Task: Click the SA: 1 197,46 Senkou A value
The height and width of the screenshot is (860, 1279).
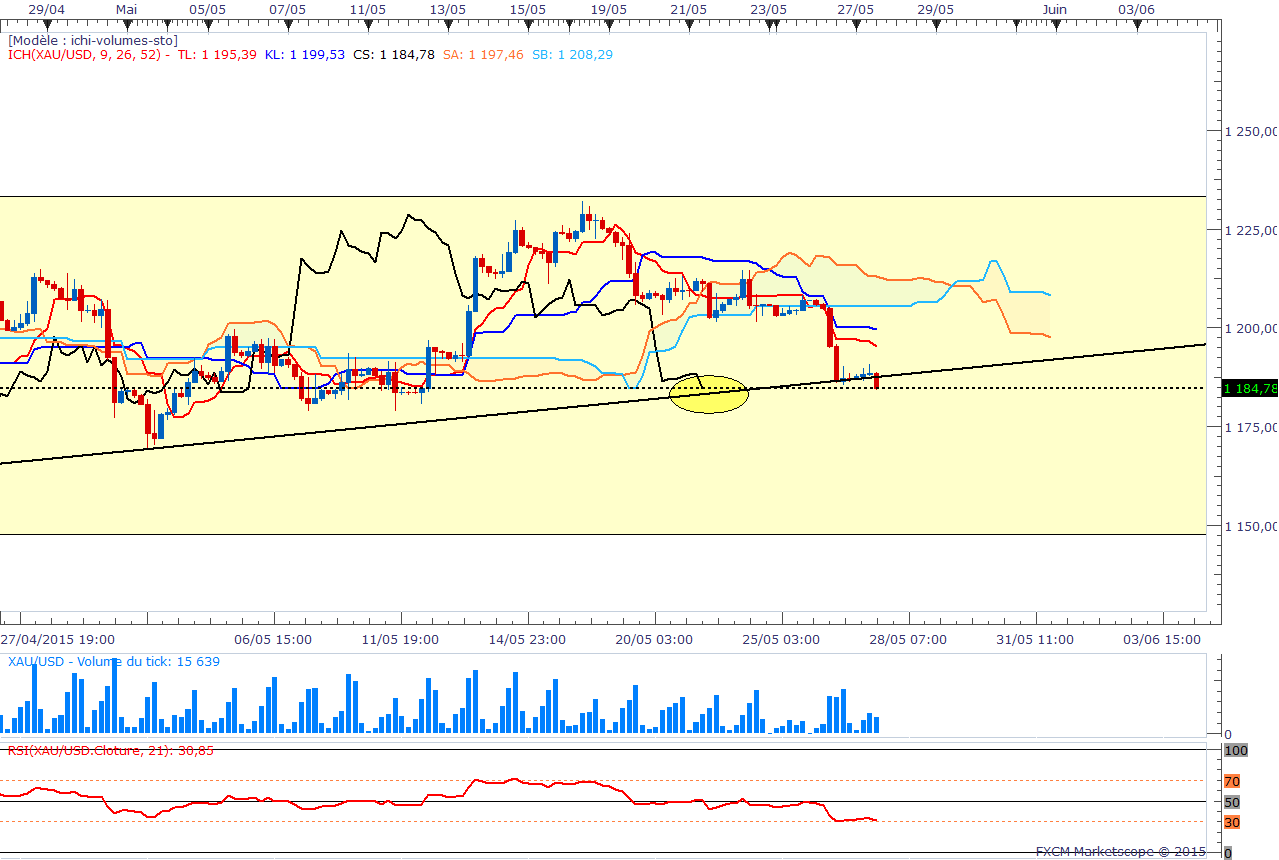Action: tap(483, 55)
